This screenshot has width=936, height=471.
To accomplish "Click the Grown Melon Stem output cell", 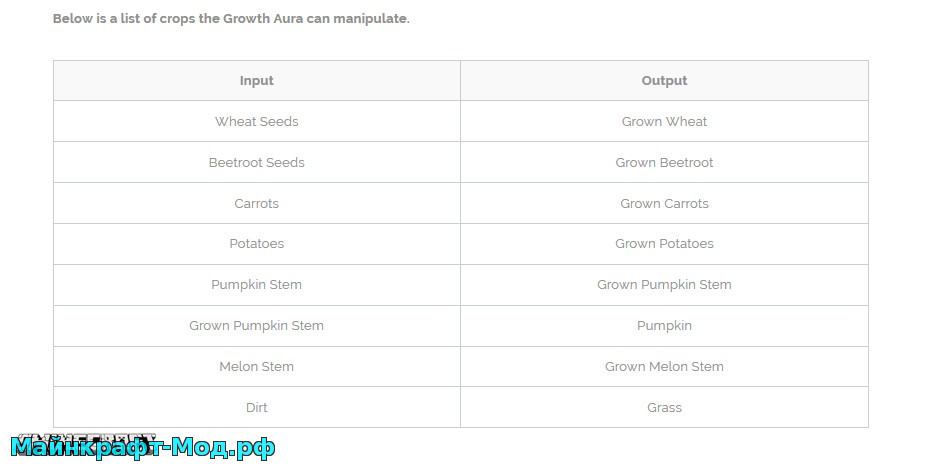I will click(x=664, y=367).
